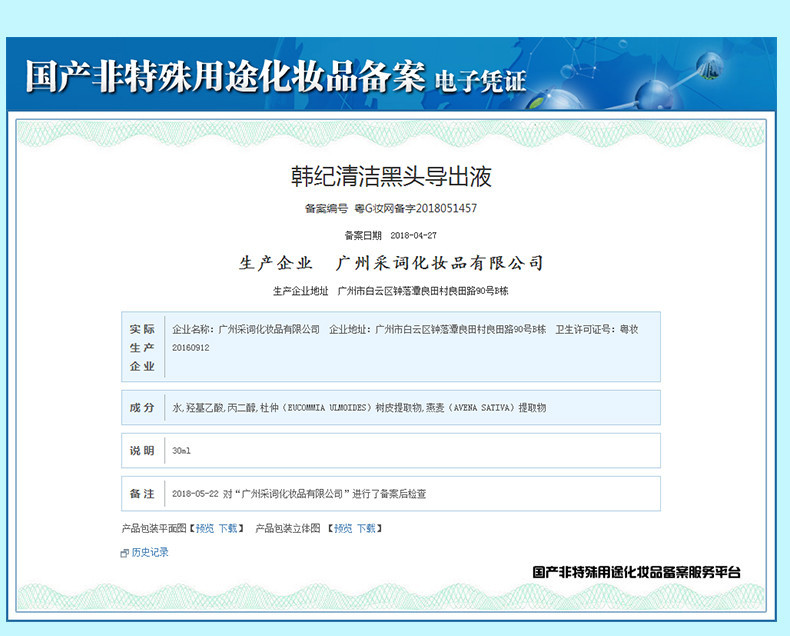Viewport: 790px width, 636px height.
Task: Click the 成分 ingredients list text
Action: [358, 408]
